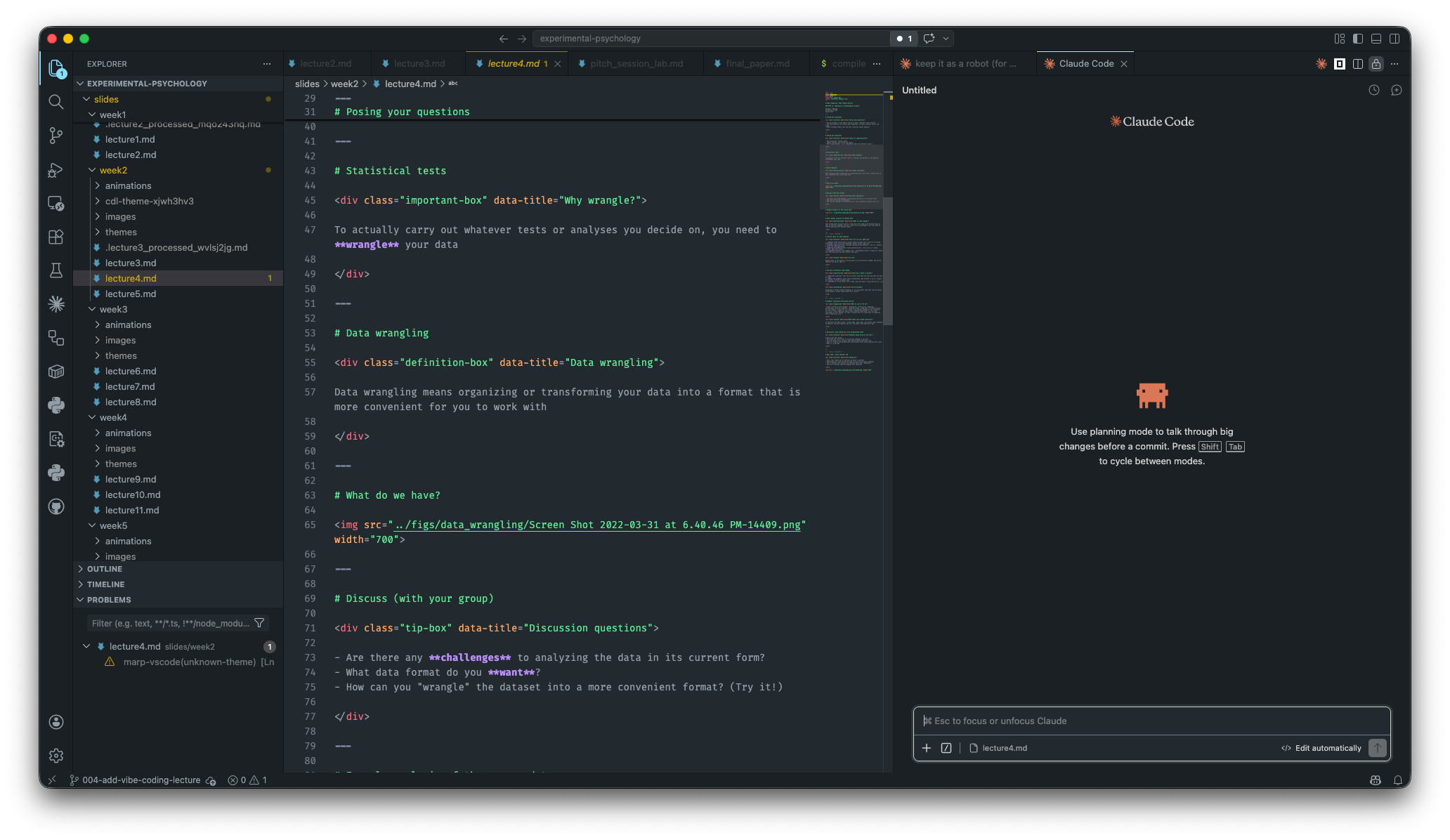Expand the themes folder under week3

coord(121,356)
